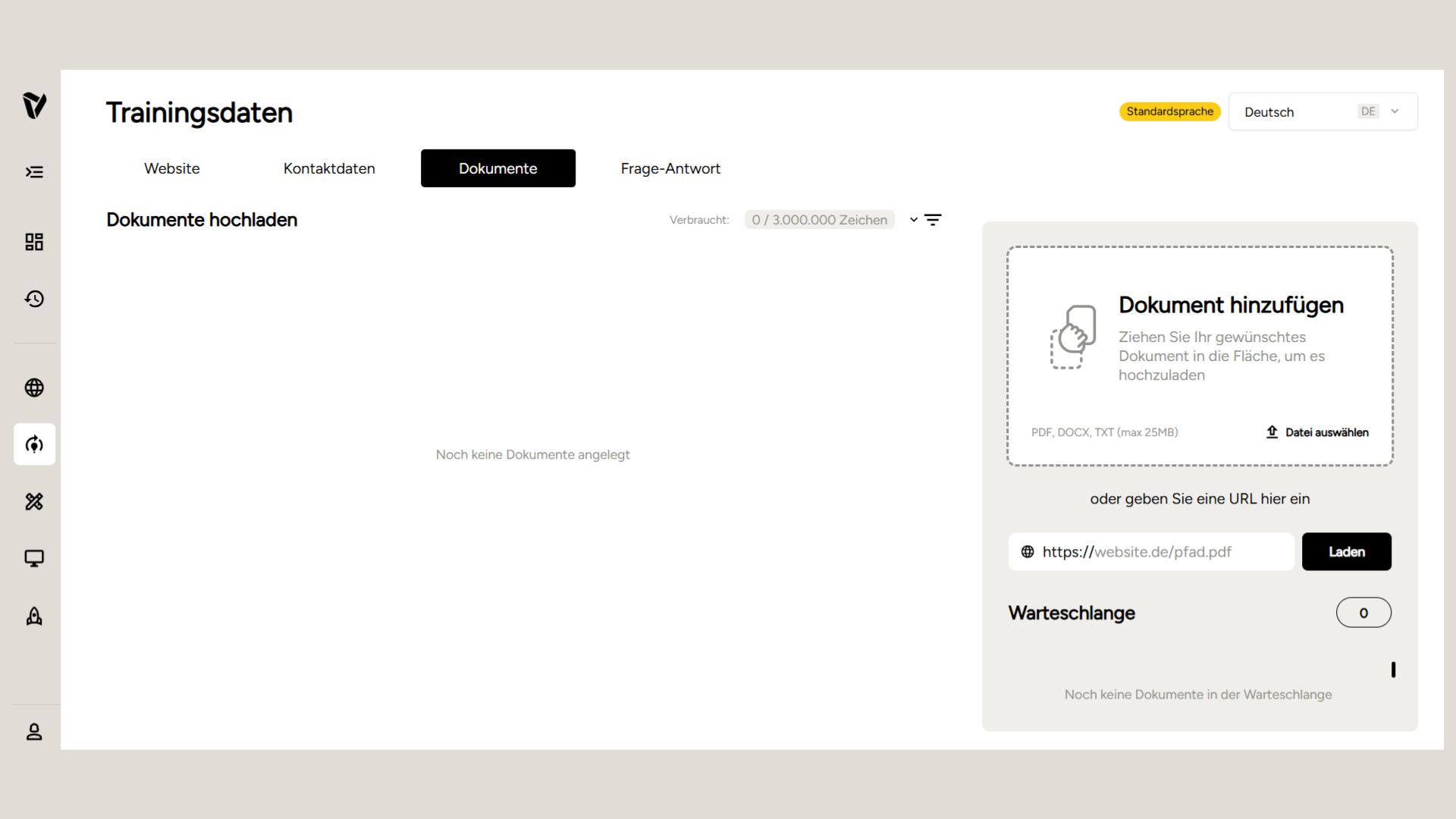Click the filter lines icon
The width and height of the screenshot is (1456, 819).
(934, 220)
